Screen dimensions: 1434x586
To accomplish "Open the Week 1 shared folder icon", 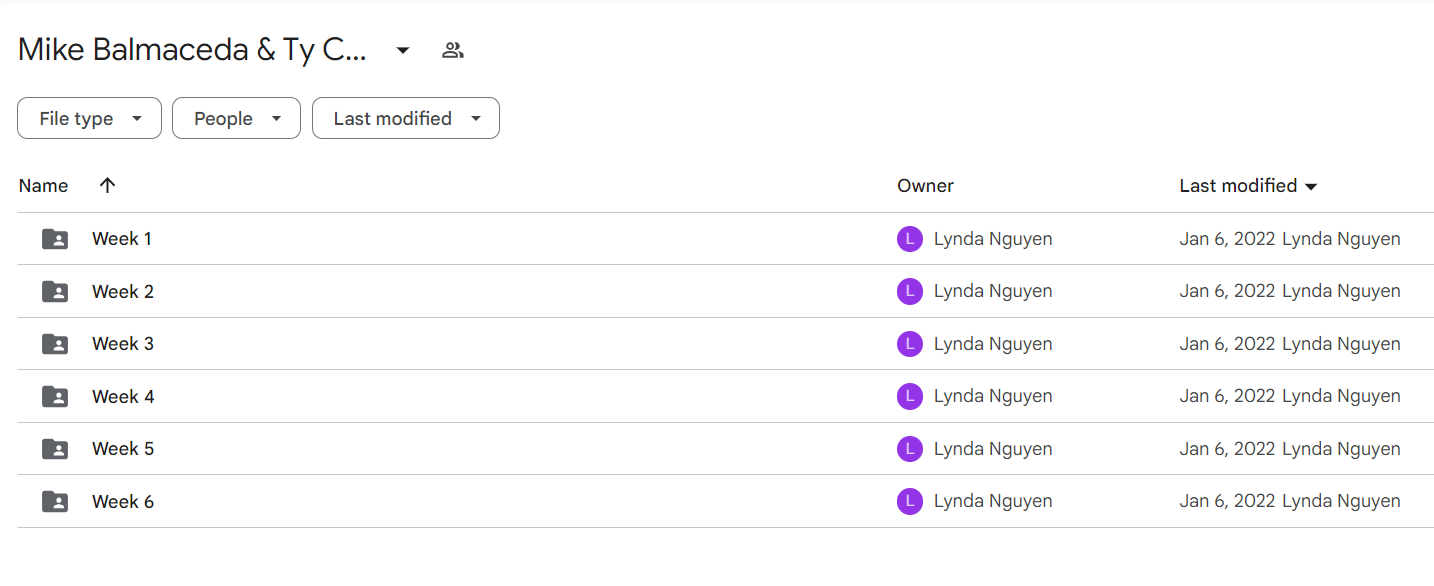I will click(x=55, y=239).
